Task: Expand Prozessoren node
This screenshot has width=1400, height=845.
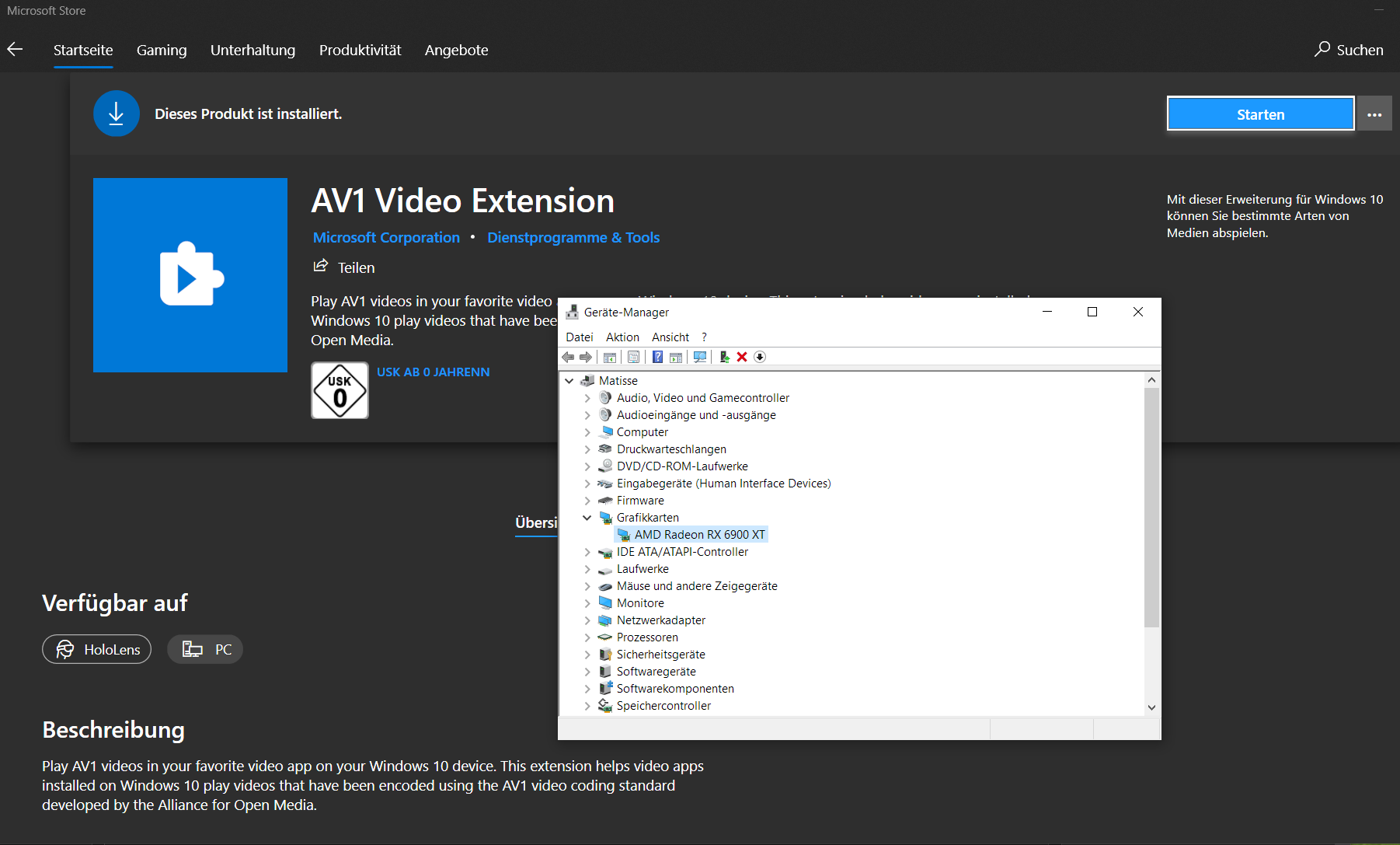Action: click(x=587, y=637)
